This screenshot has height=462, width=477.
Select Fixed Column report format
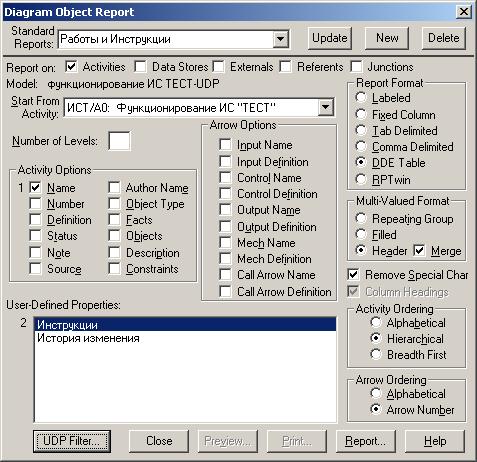tap(361, 114)
